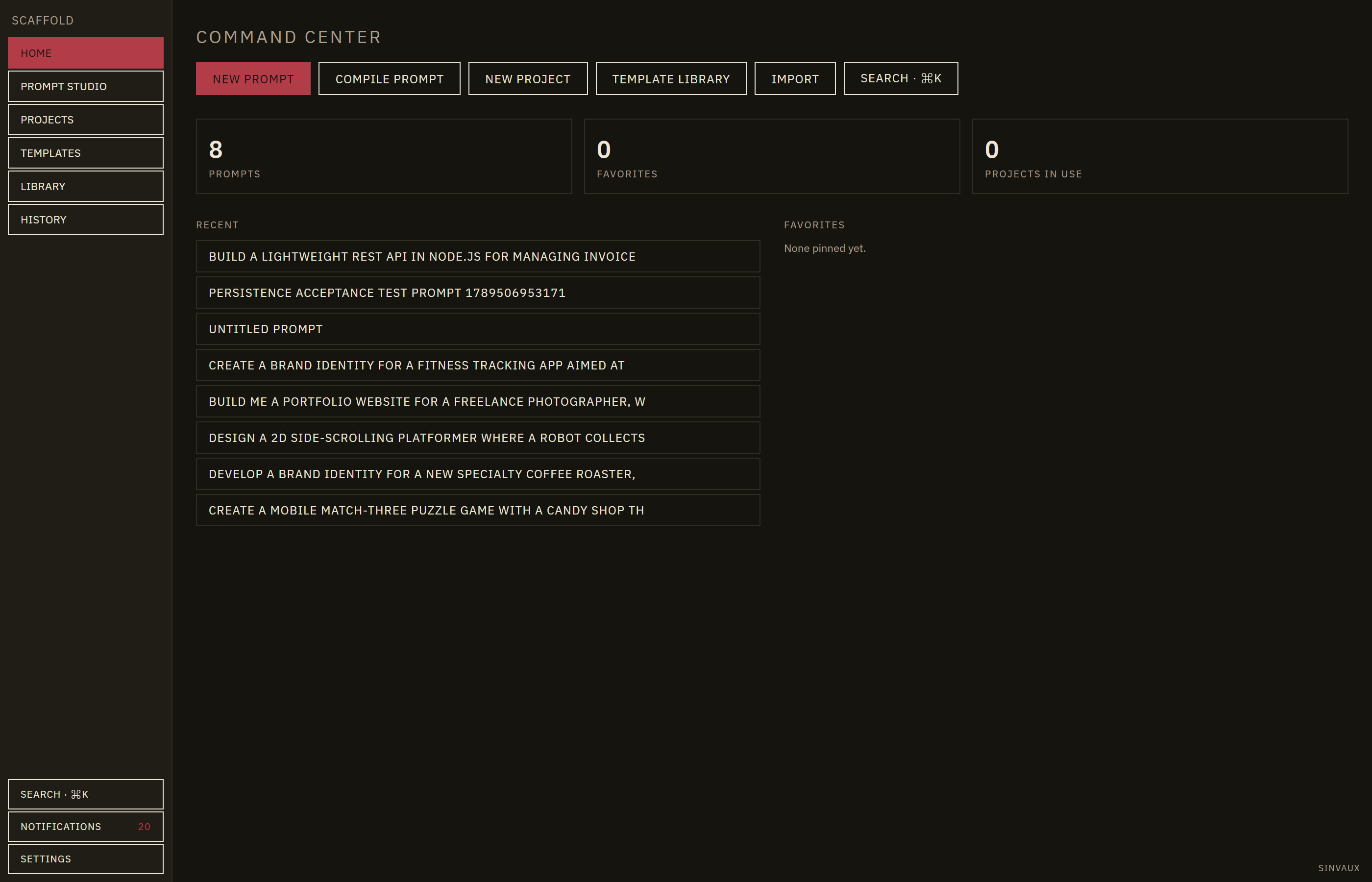The image size is (1372, 882).
Task: Open Notifications in the sidebar
Action: 85,827
